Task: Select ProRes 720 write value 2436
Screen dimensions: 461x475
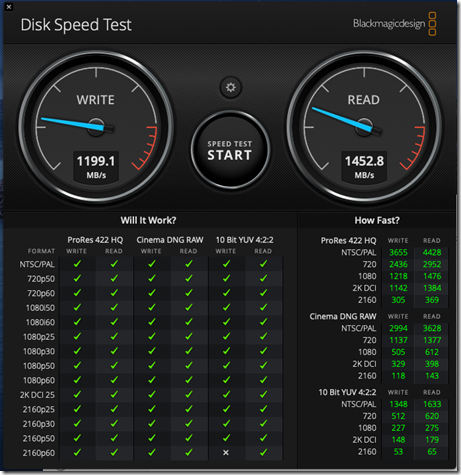Action: pyautogui.click(x=398, y=264)
